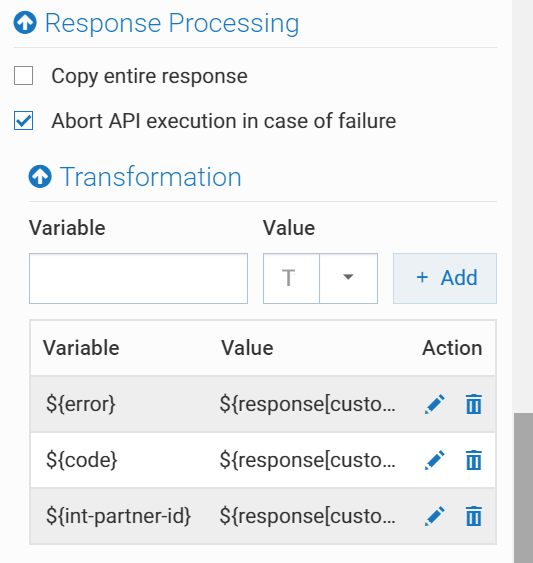Click the vertical scrollbar thumb

(x=523, y=488)
